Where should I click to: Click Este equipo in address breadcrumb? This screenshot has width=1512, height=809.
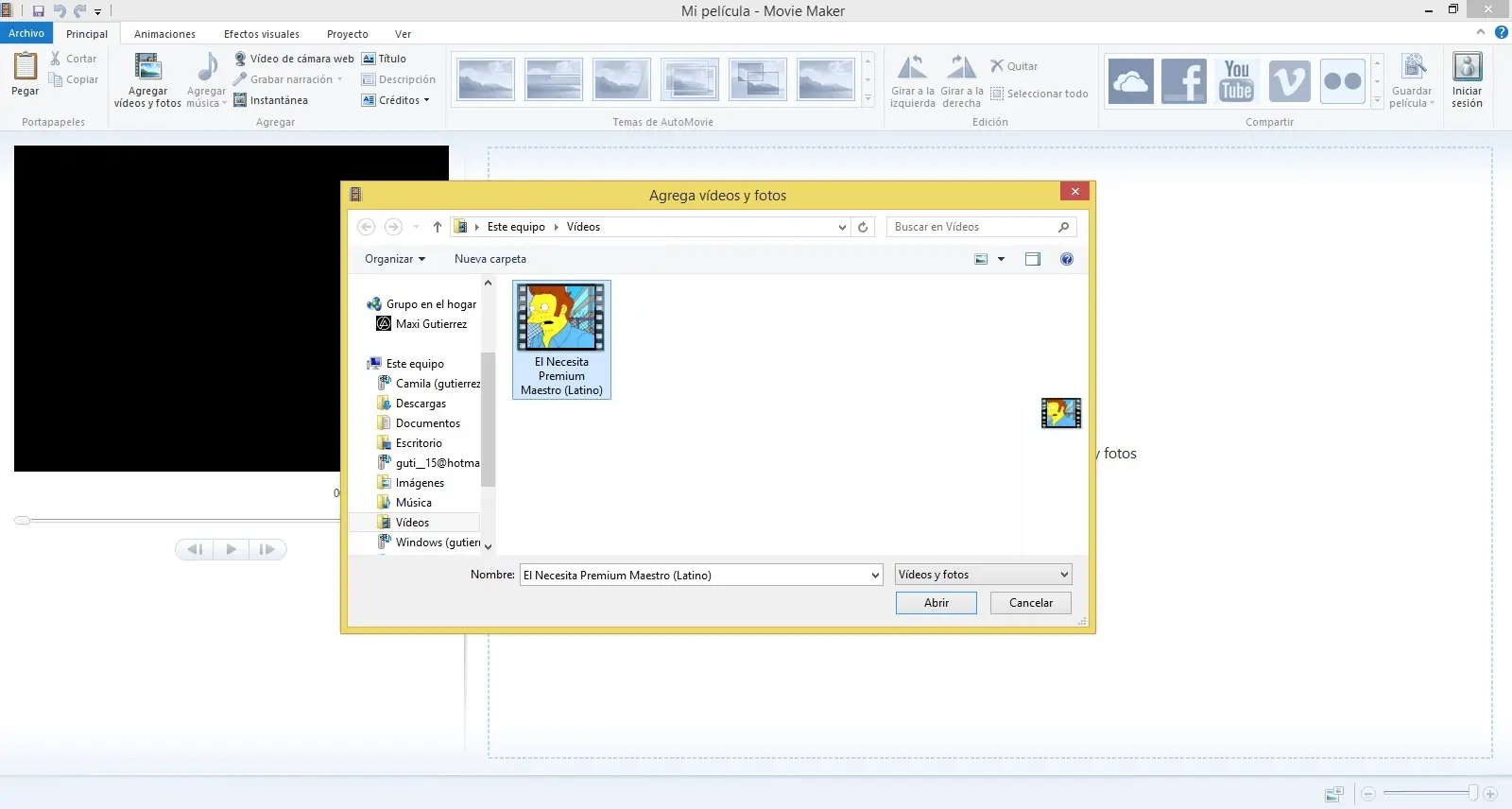516,227
